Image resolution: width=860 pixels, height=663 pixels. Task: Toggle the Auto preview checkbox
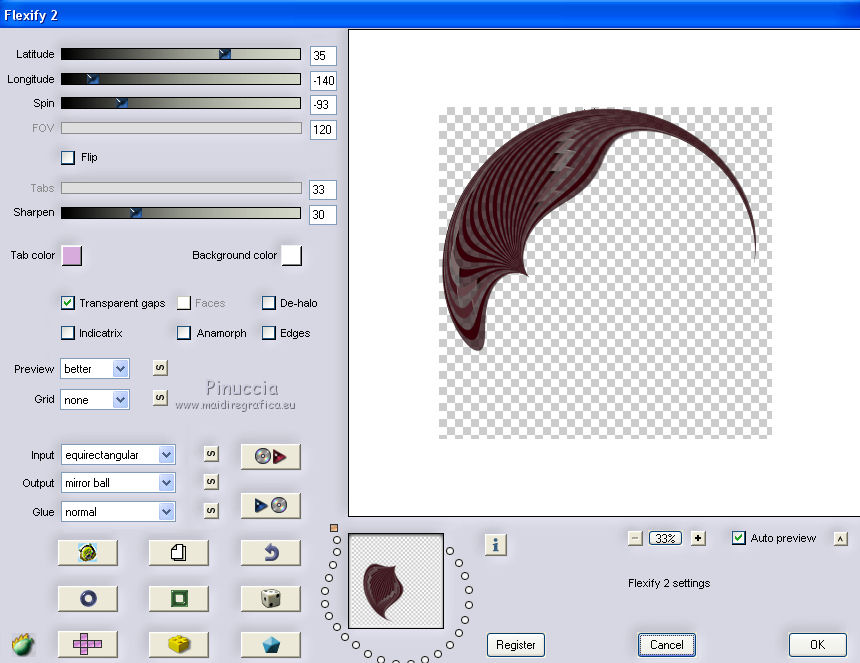pyautogui.click(x=739, y=538)
